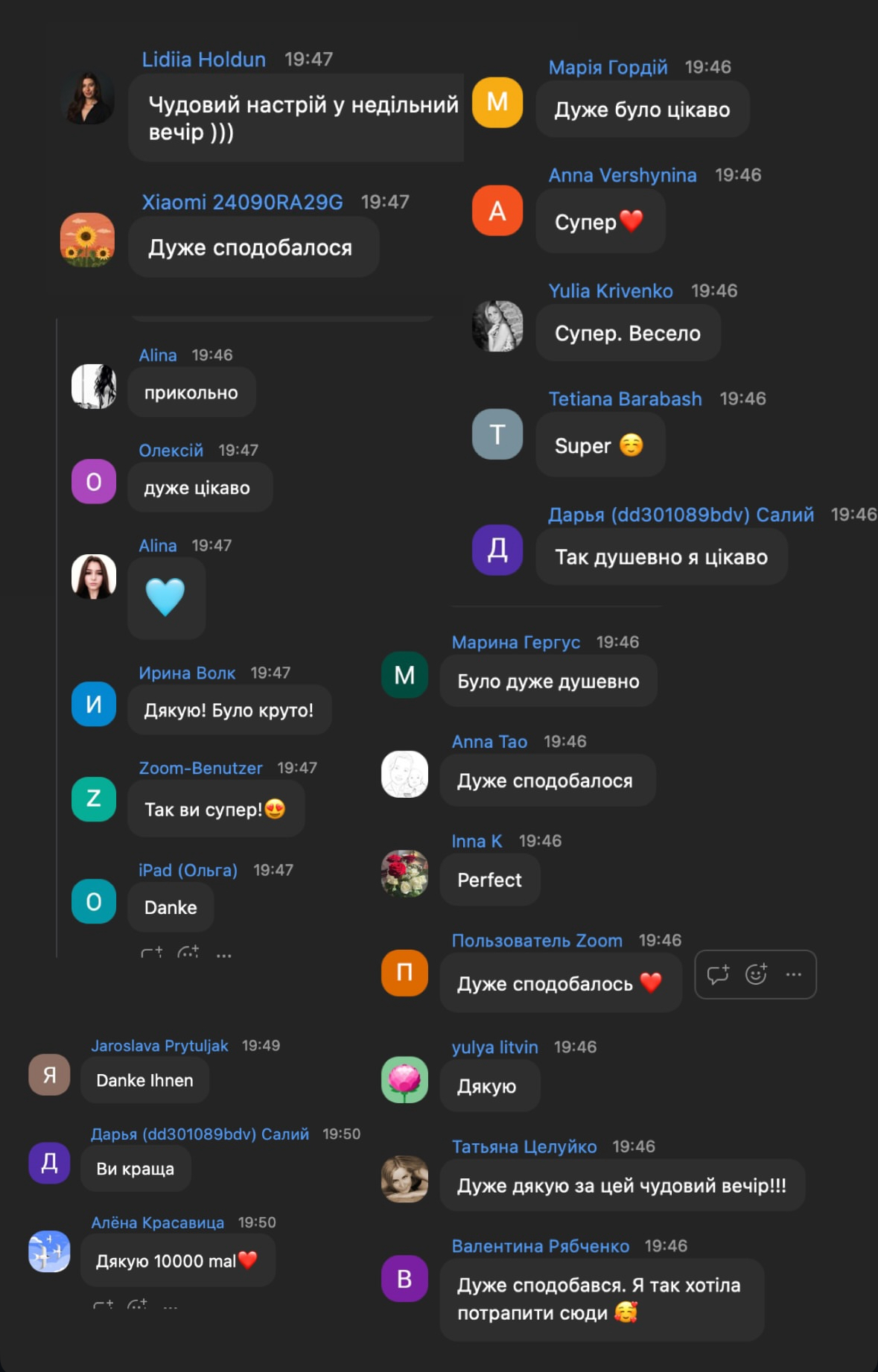
Task: Click Yulia Krivenko's profile picture
Action: [497, 326]
